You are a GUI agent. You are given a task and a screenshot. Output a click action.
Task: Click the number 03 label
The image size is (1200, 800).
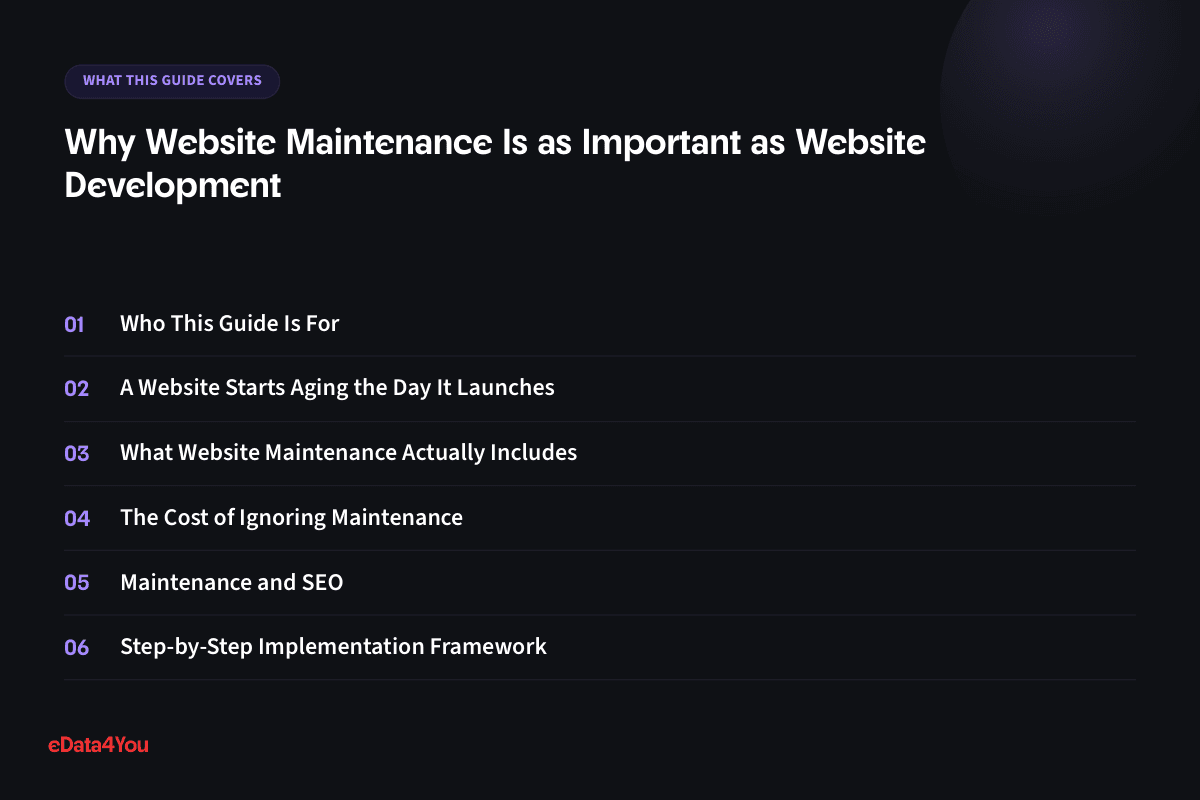click(77, 453)
